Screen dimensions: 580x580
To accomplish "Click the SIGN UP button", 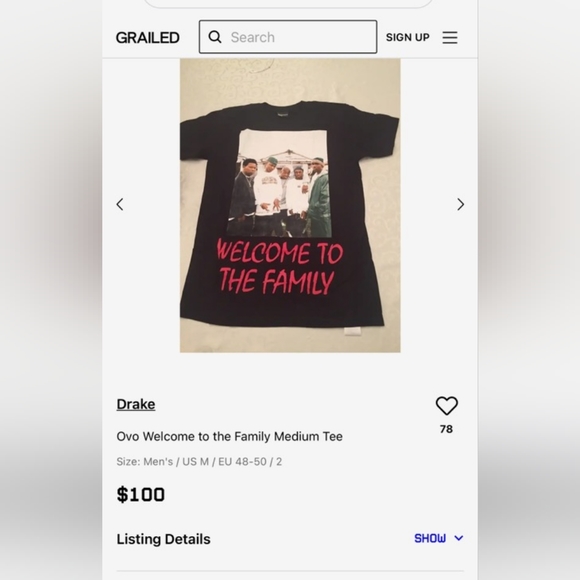I will click(x=407, y=37).
